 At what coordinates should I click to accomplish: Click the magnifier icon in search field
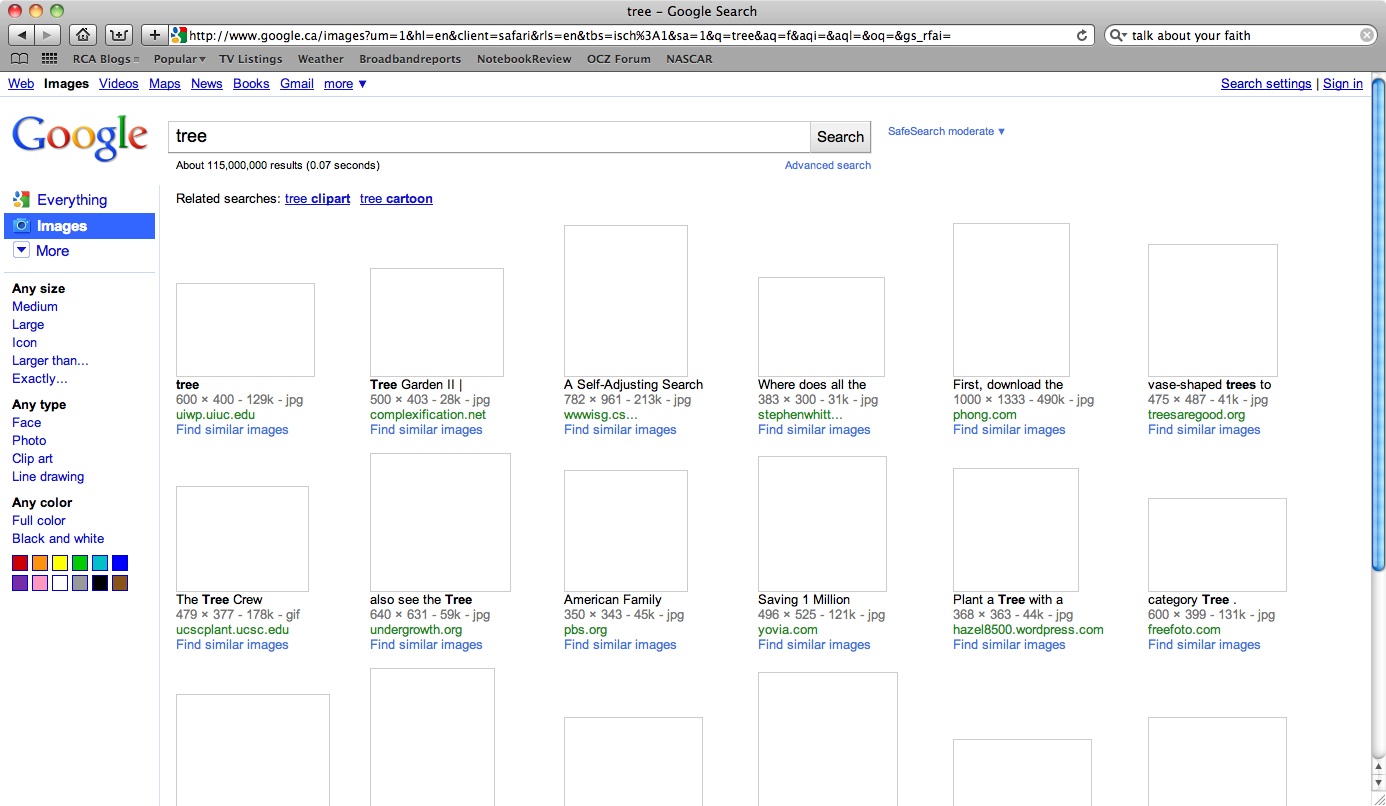tap(1117, 35)
